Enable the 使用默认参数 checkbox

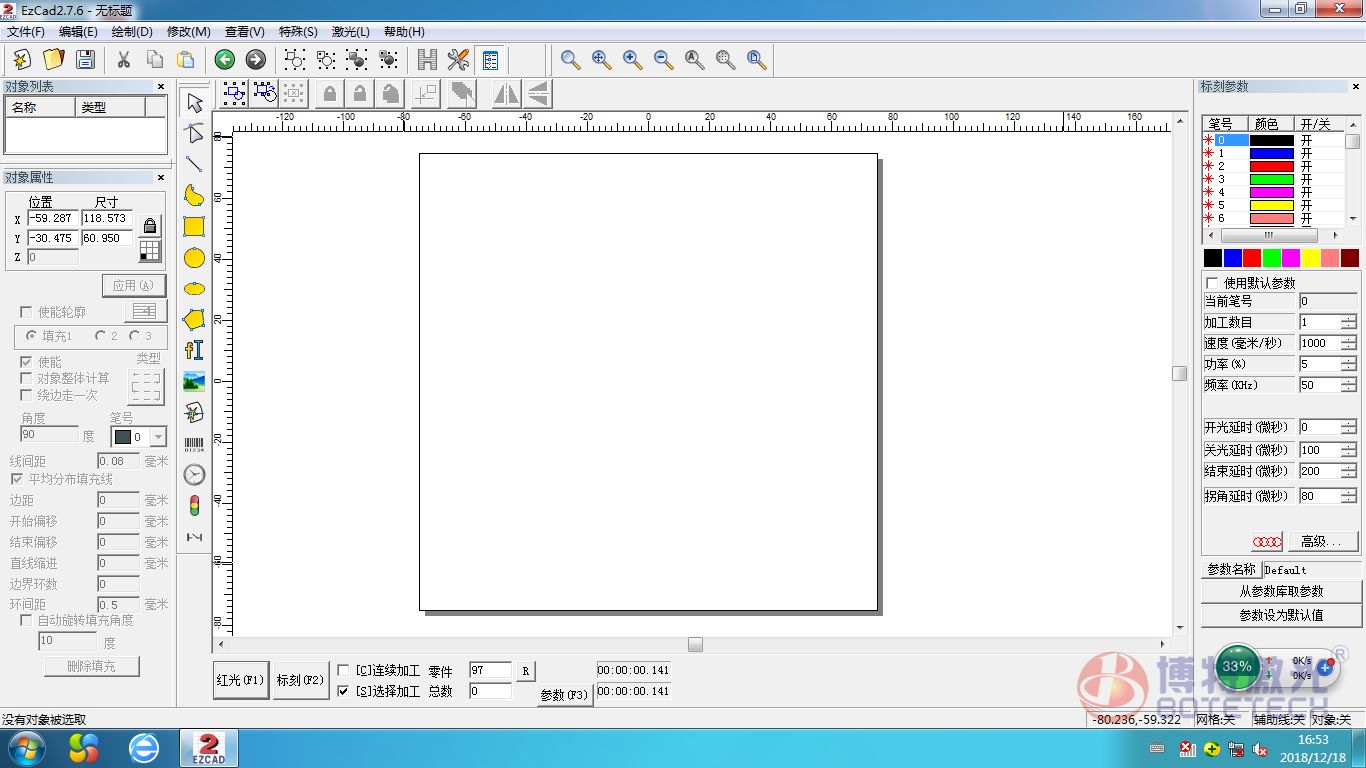[1213, 283]
